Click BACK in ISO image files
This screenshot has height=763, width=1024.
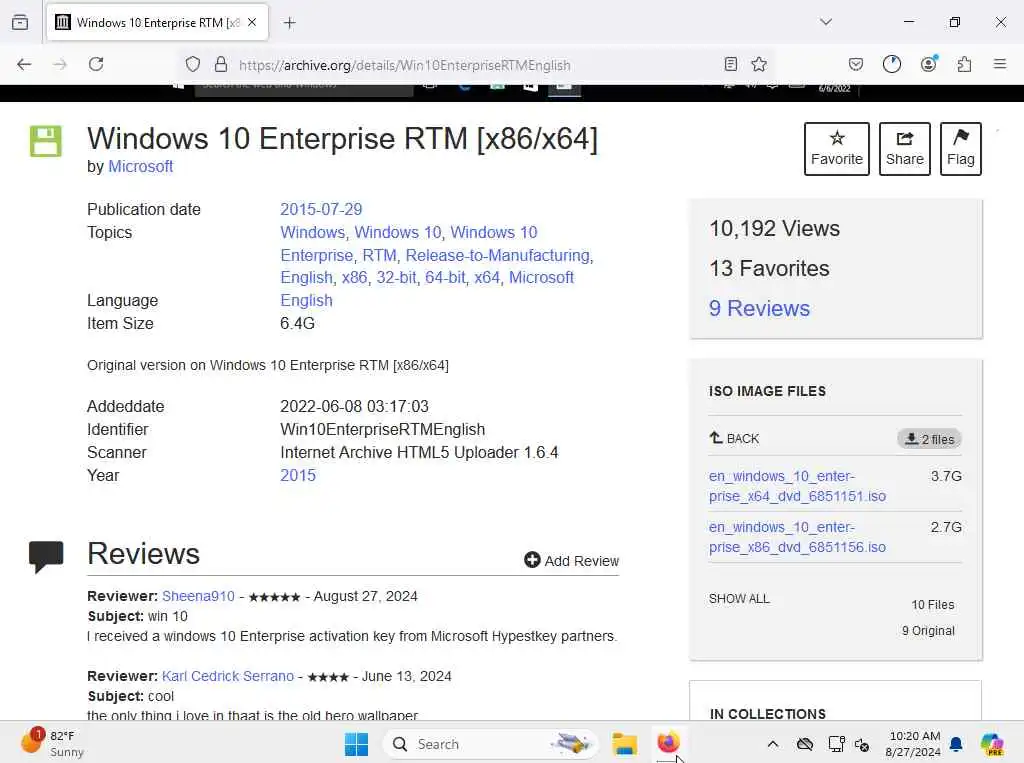click(x=734, y=438)
